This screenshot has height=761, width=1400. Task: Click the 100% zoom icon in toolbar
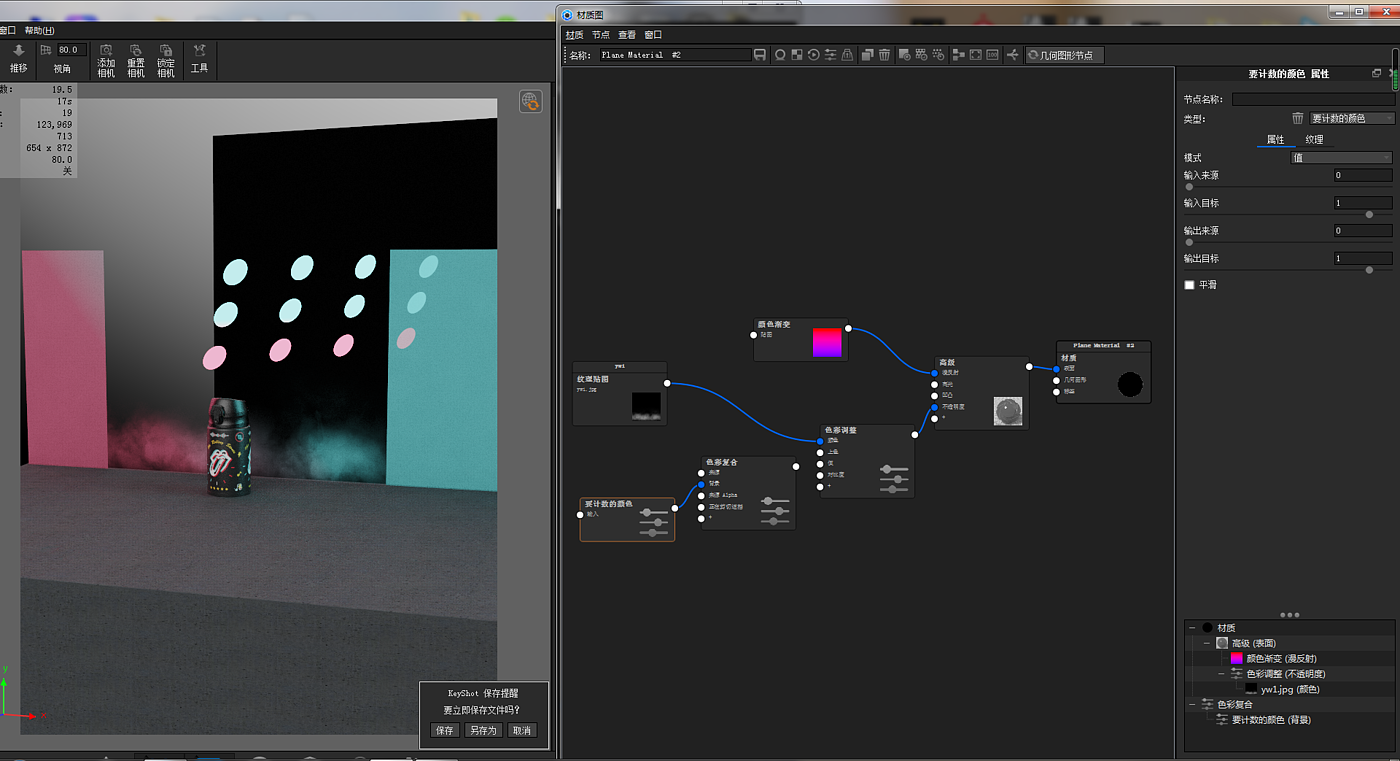992,55
